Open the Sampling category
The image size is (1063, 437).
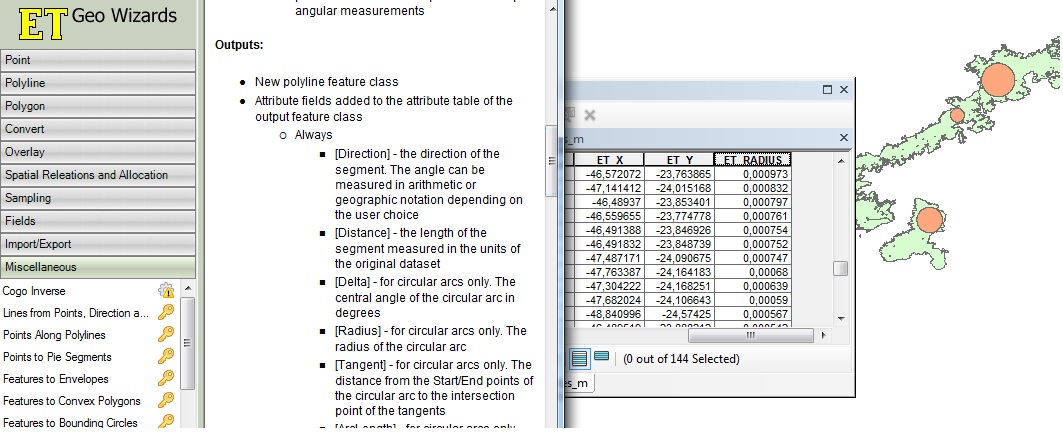[x=98, y=198]
